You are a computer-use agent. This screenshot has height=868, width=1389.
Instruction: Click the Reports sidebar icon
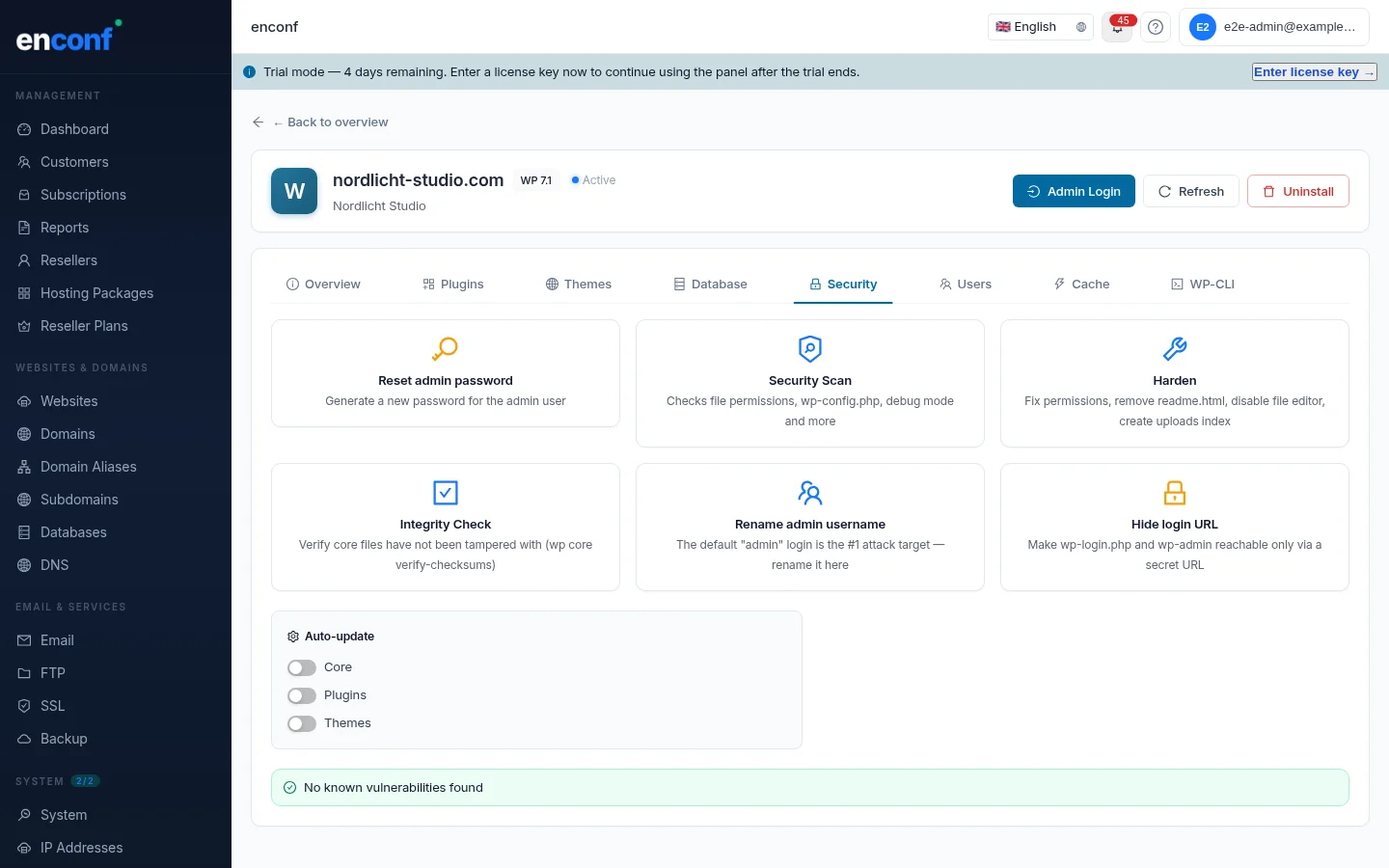[24, 228]
